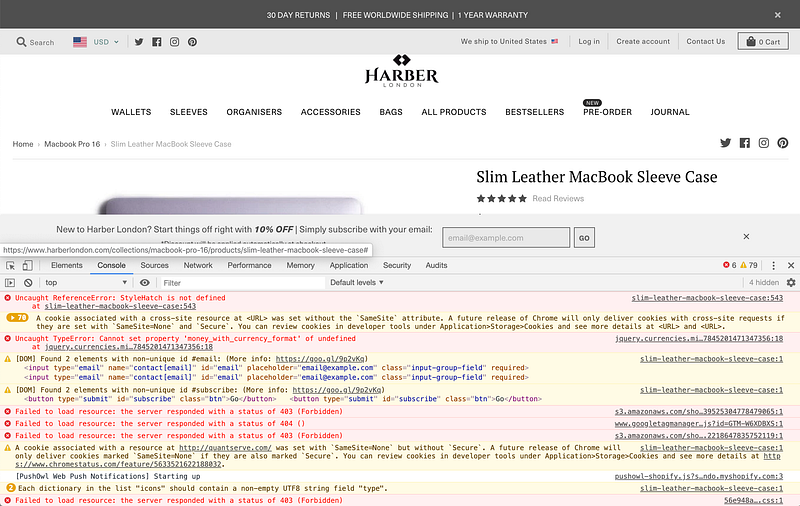Open the shopping cart icon
Screen dimensions: 800x506
pyautogui.click(x=748, y=42)
